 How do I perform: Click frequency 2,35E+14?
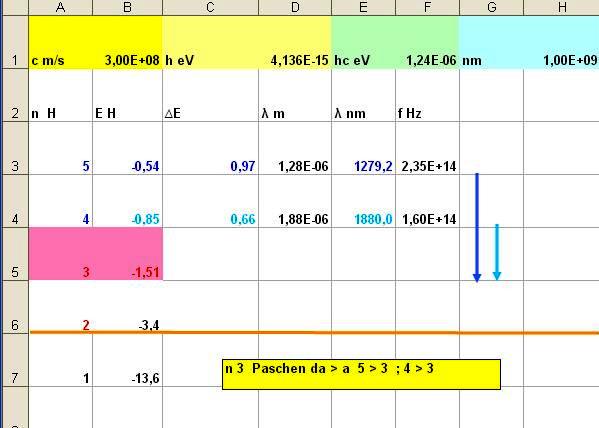point(427,148)
